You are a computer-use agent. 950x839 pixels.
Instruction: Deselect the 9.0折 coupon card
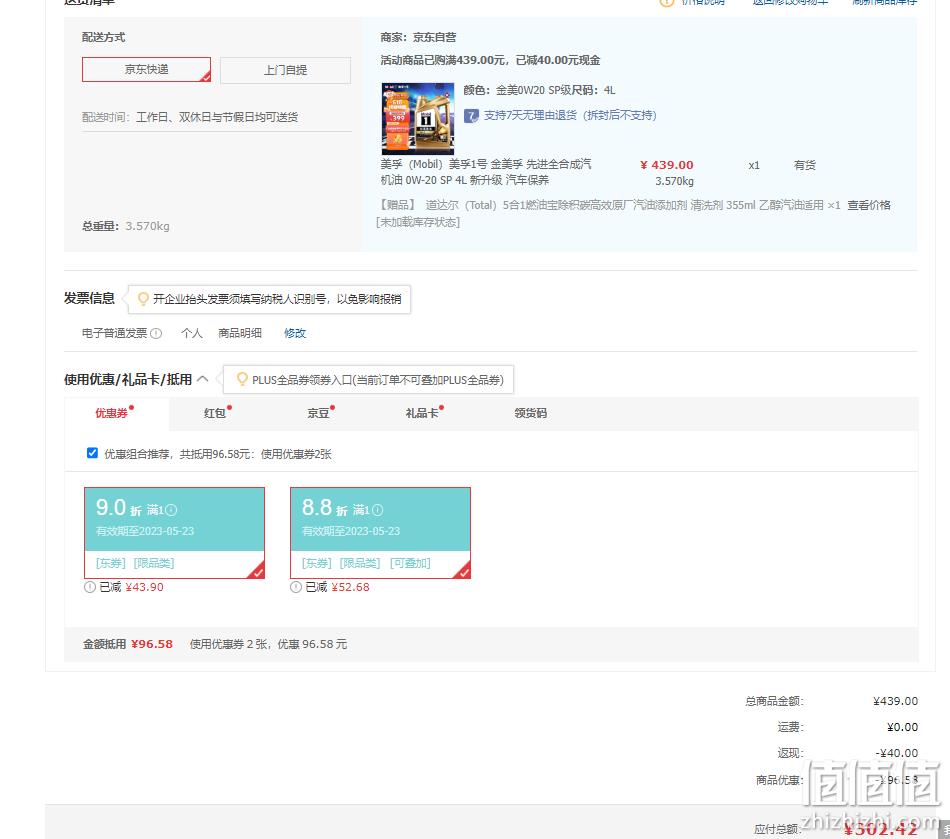pos(174,533)
